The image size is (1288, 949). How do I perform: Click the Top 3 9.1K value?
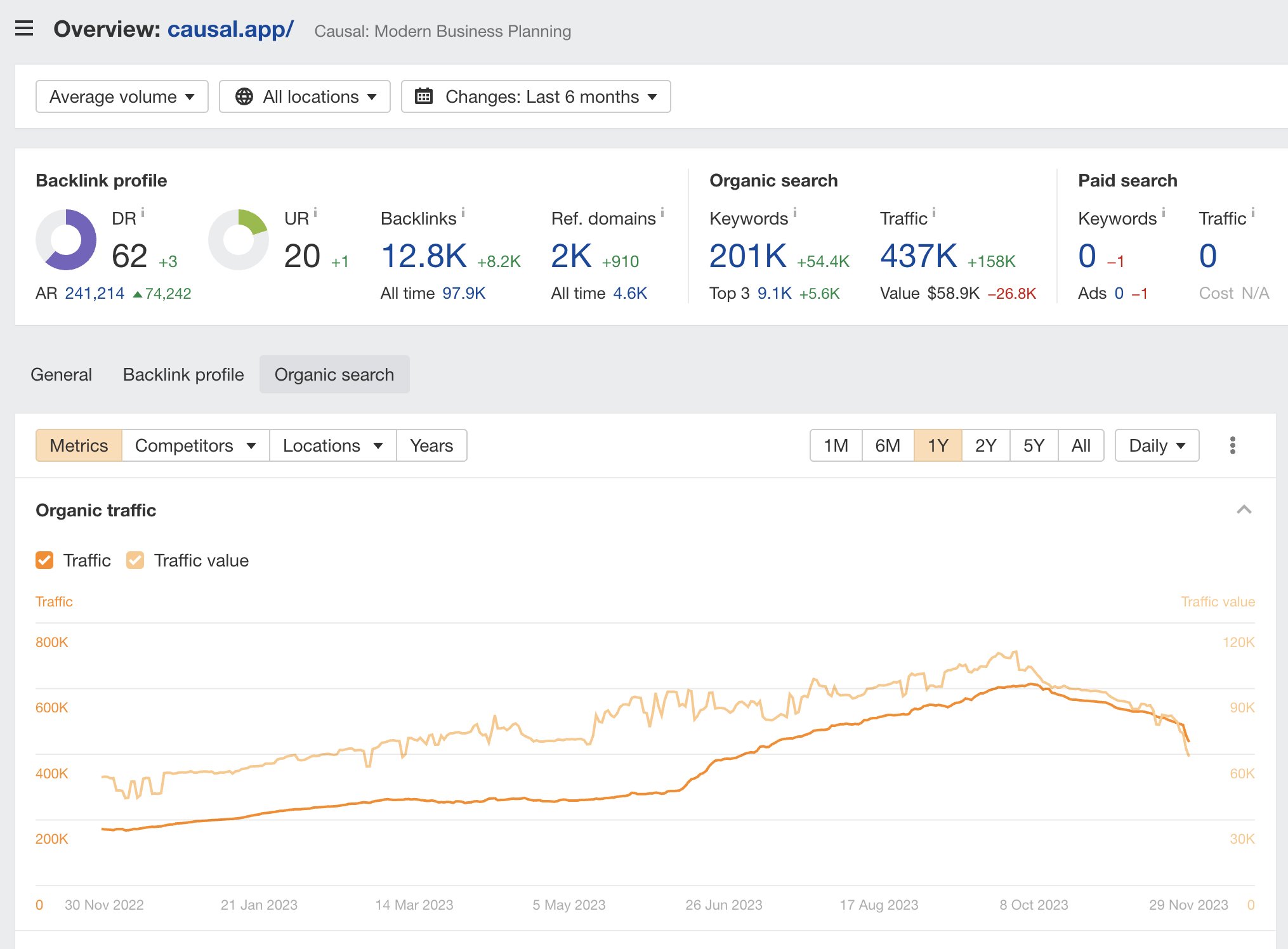(x=774, y=293)
